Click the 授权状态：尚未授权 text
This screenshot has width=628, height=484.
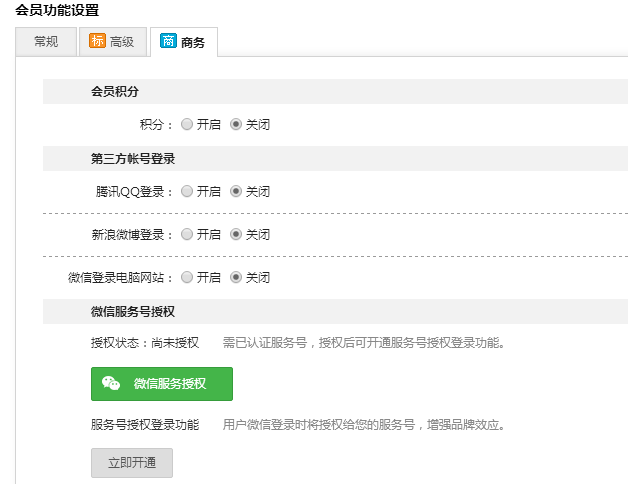tap(145, 343)
